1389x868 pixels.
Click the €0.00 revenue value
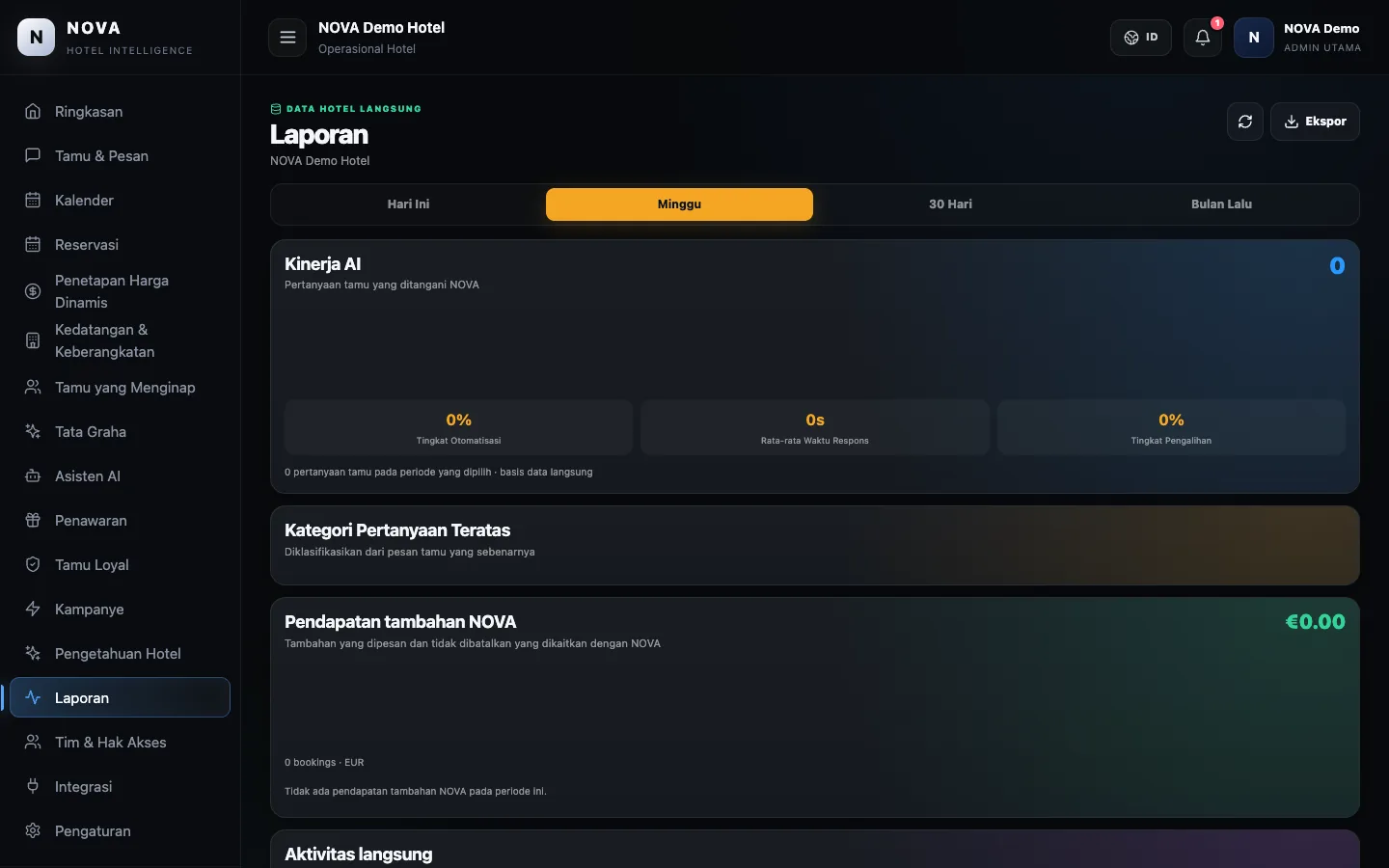tap(1315, 622)
